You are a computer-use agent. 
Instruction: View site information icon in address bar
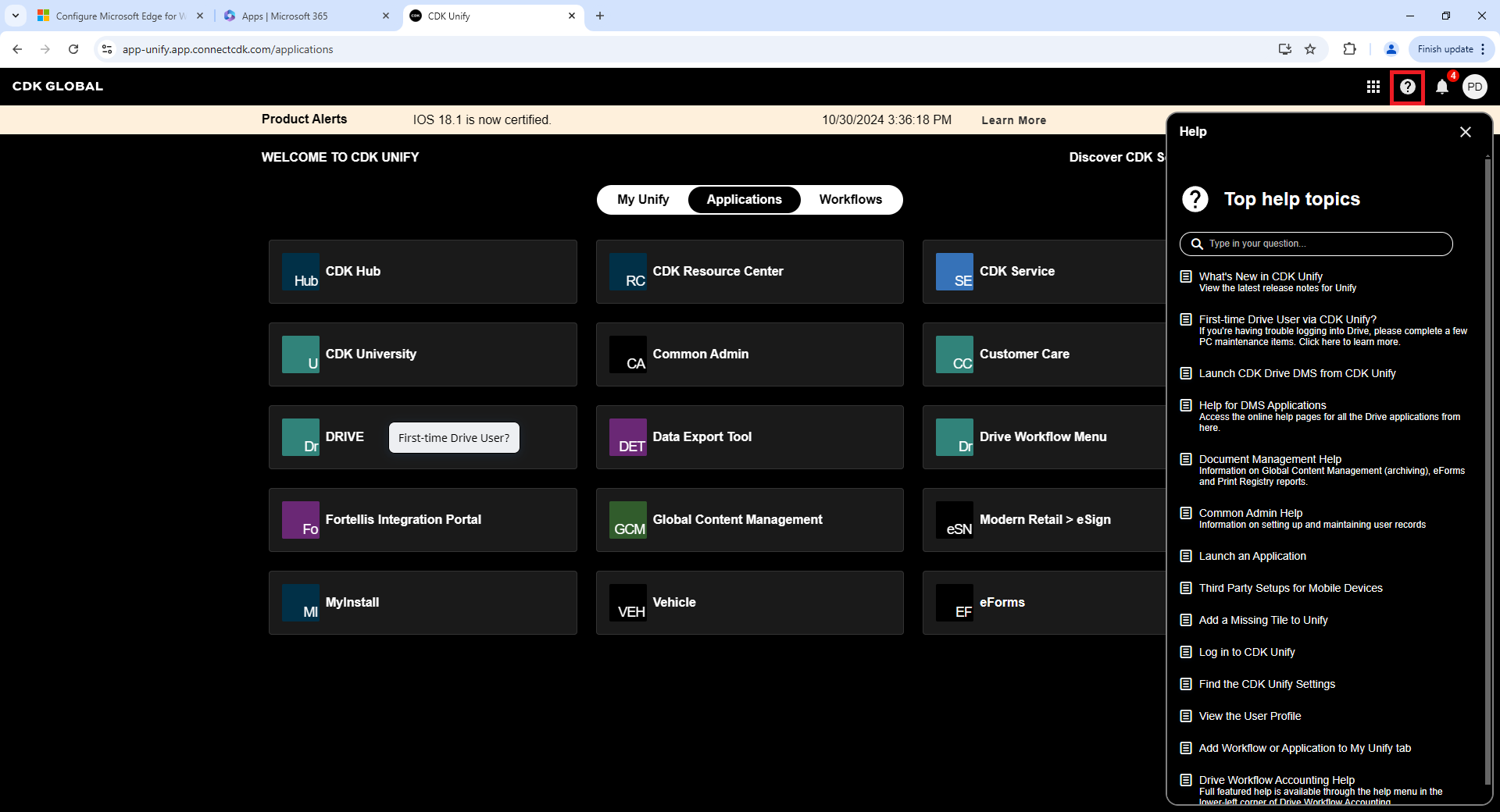[x=107, y=49]
